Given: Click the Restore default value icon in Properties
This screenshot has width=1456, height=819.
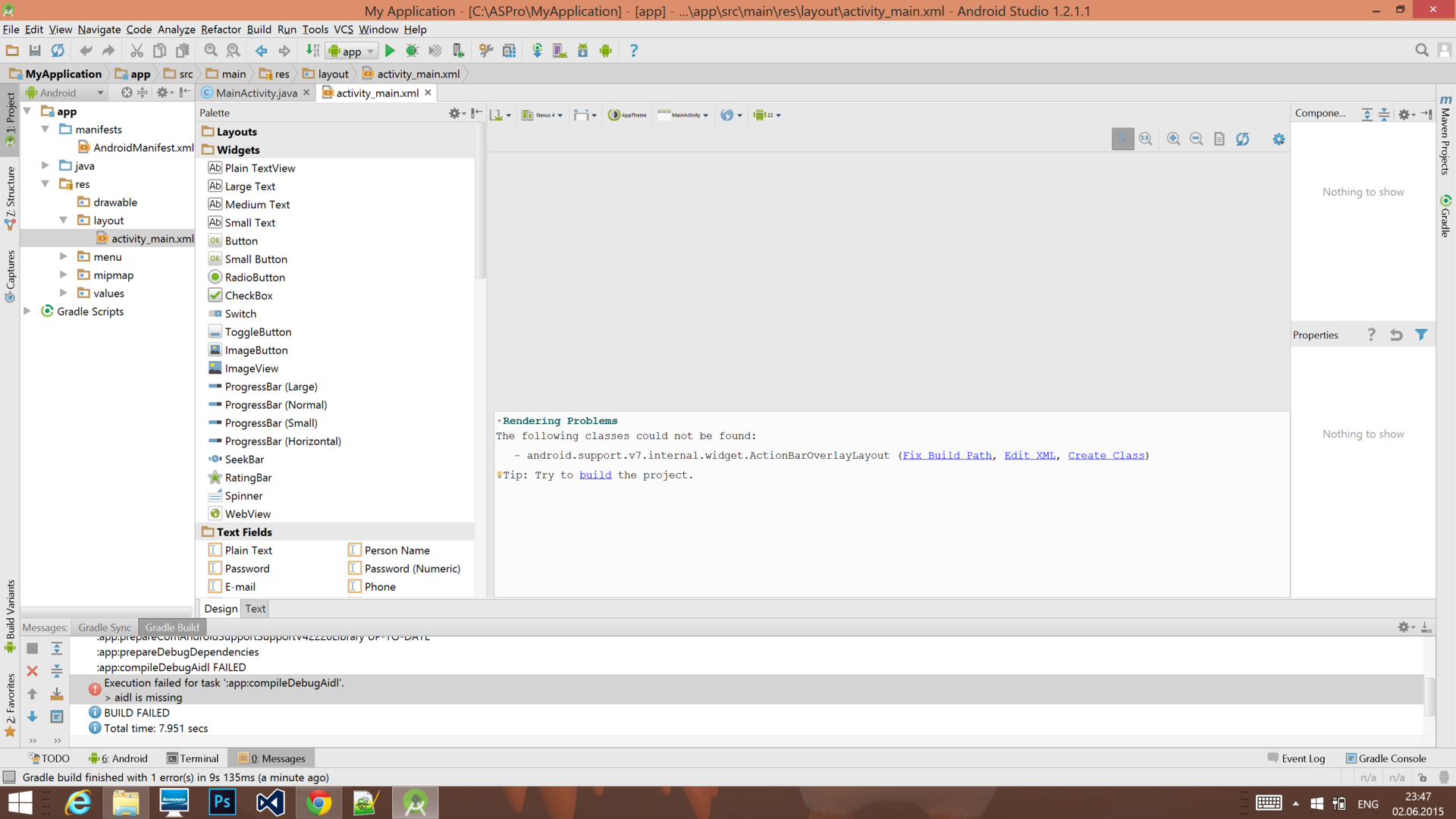Looking at the screenshot, I should tap(1396, 334).
